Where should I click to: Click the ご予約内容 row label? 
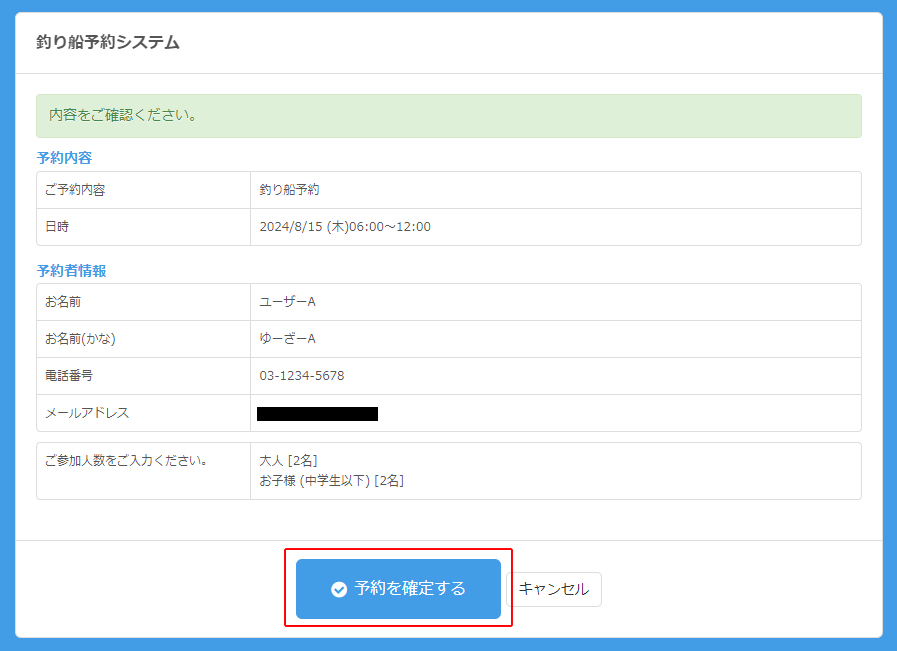[75, 190]
